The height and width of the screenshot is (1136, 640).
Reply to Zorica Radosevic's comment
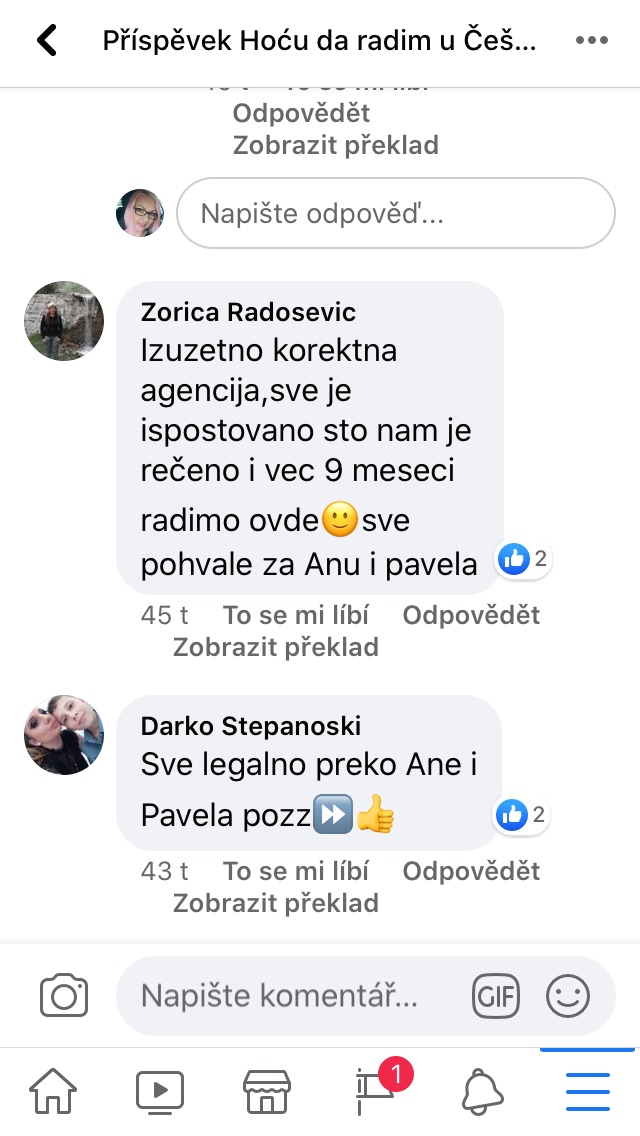[x=471, y=615]
